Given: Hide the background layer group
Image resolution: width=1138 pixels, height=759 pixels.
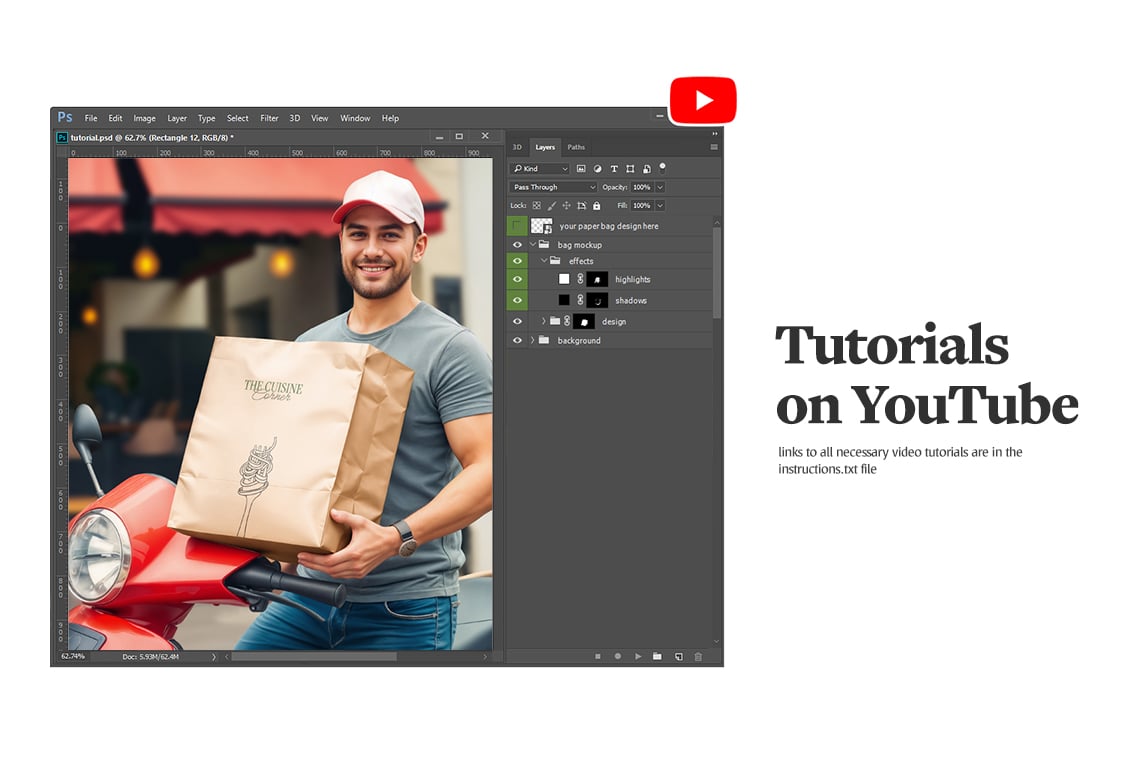Looking at the screenshot, I should tap(517, 340).
